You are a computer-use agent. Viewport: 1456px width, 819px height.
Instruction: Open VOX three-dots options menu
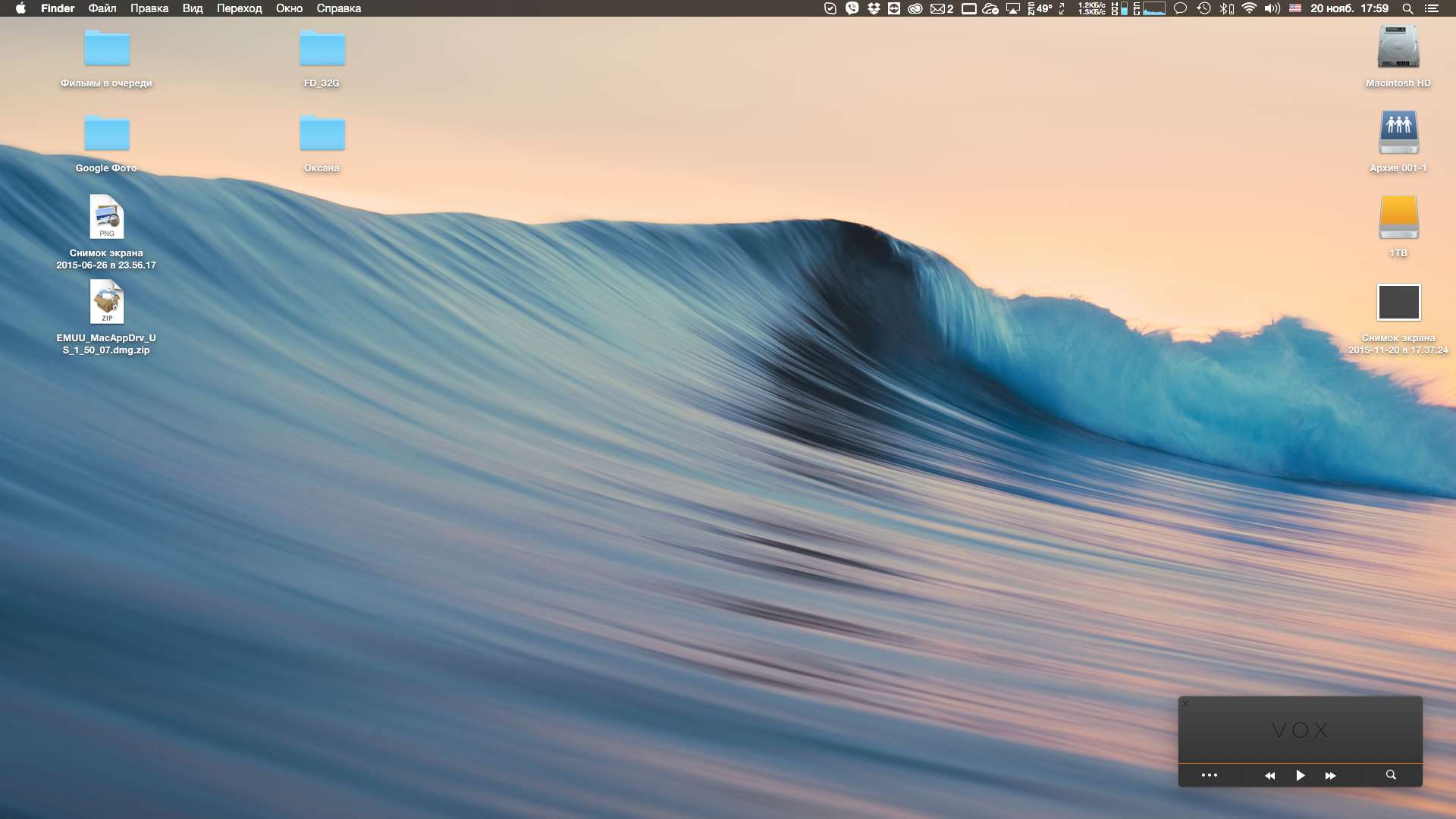[1210, 775]
